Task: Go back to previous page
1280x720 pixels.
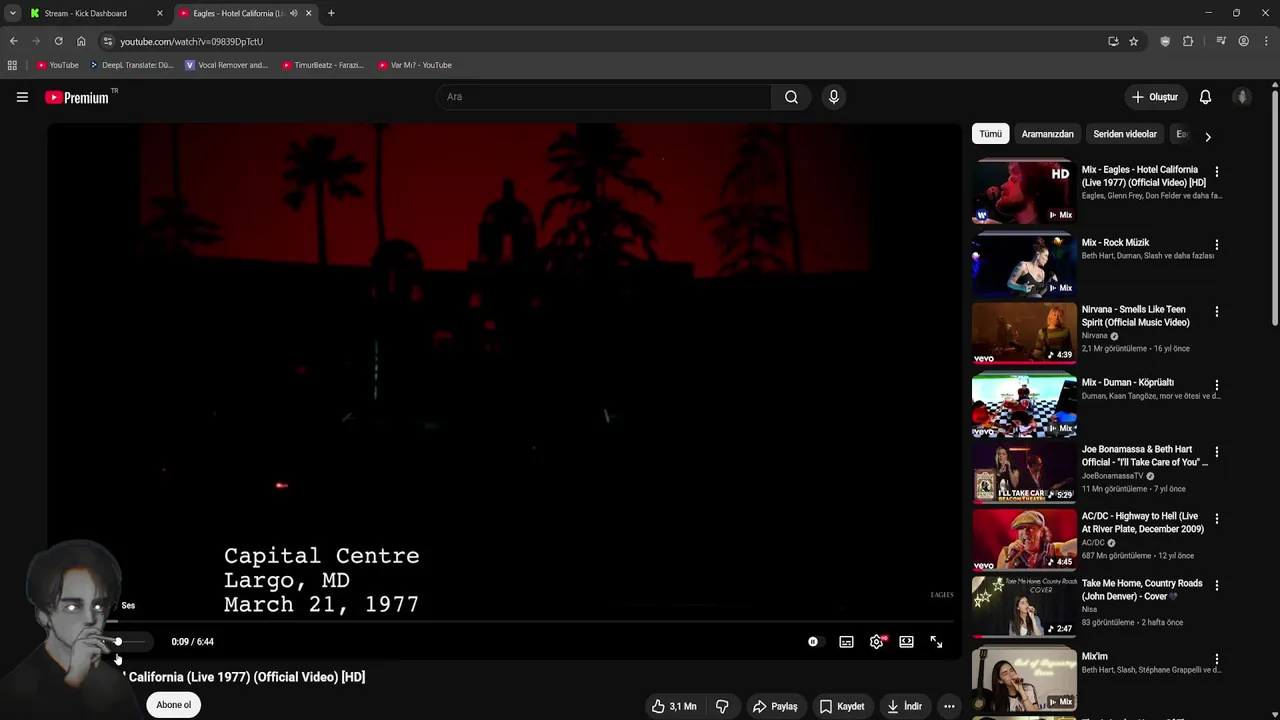Action: [13, 41]
